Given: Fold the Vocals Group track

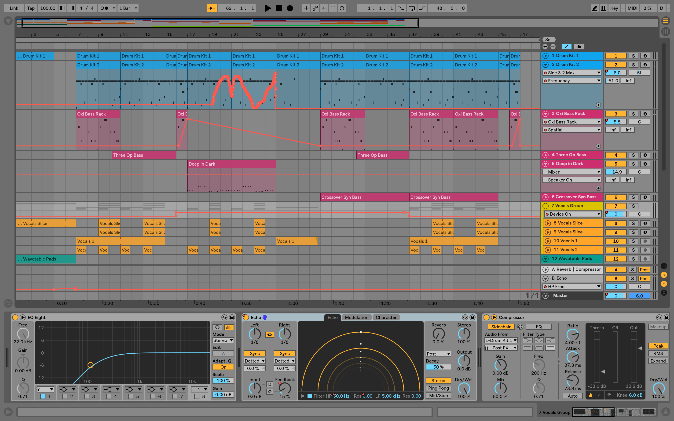Looking at the screenshot, I should [x=545, y=206].
